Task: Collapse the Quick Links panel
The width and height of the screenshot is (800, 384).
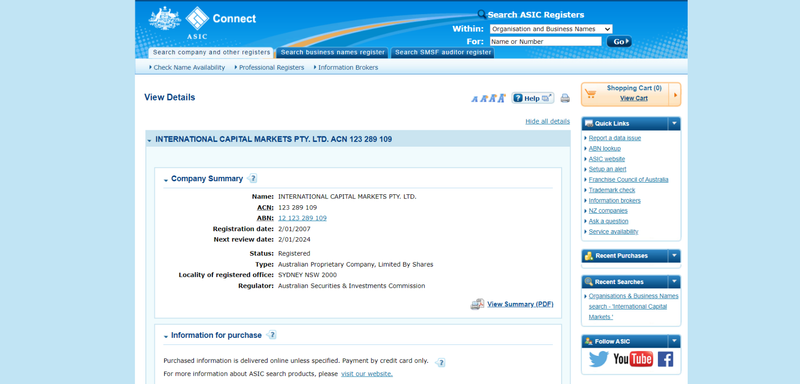Action: click(x=674, y=123)
